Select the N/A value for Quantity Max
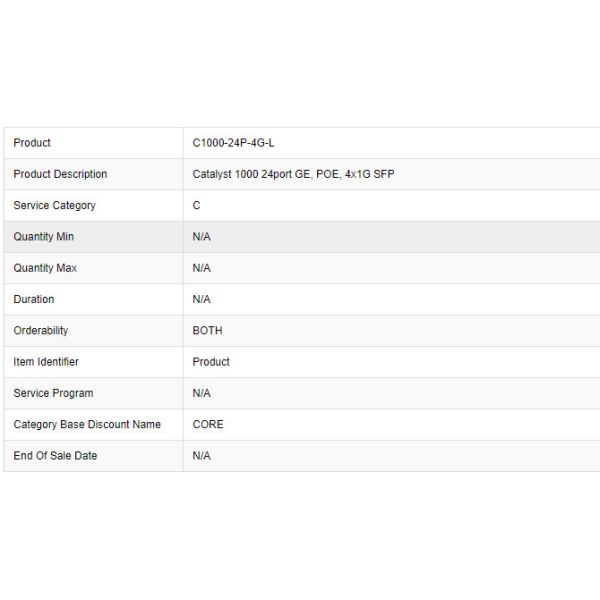This screenshot has height=600, width=600. point(202,268)
